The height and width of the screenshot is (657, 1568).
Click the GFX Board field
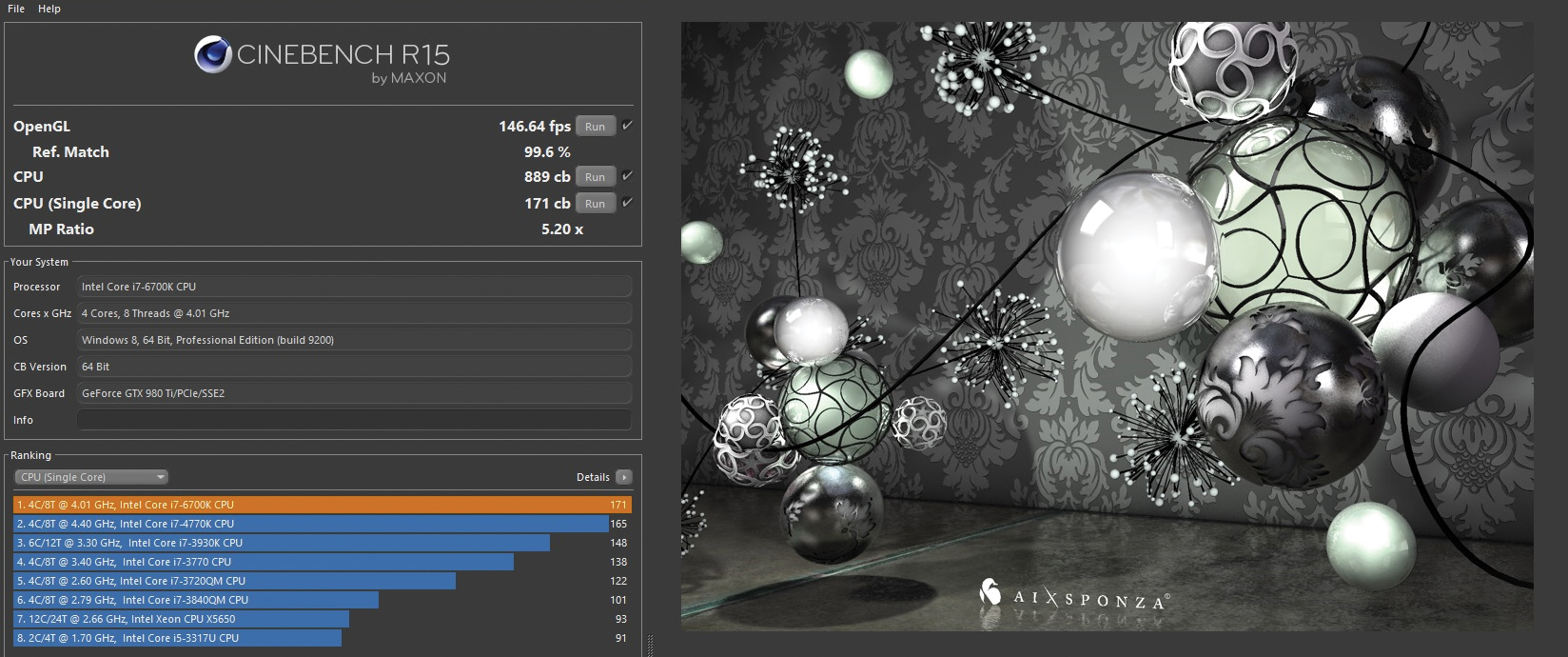pos(354,393)
